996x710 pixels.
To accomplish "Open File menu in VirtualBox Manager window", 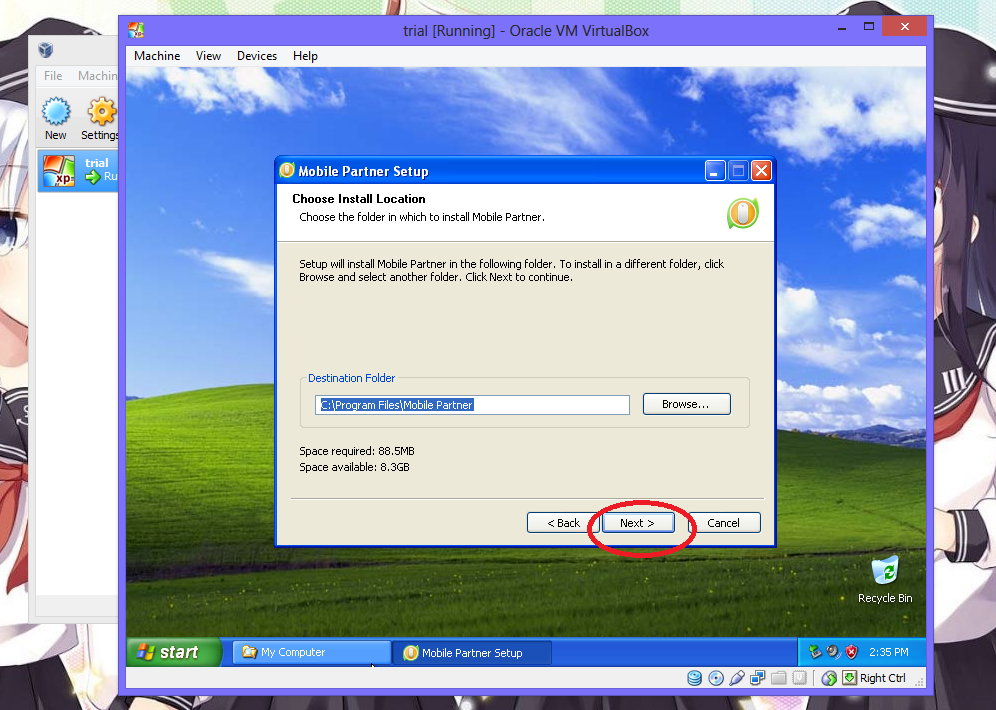I will coord(53,76).
